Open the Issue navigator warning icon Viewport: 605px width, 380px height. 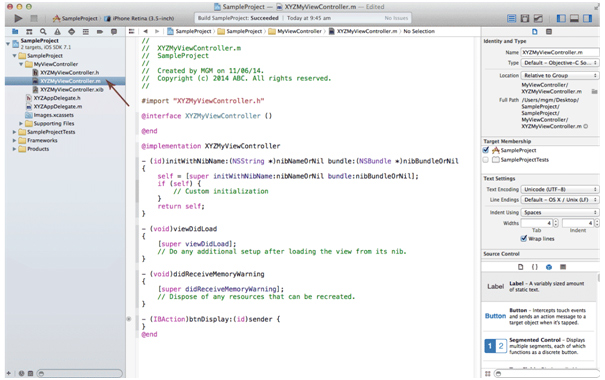tap(57, 31)
